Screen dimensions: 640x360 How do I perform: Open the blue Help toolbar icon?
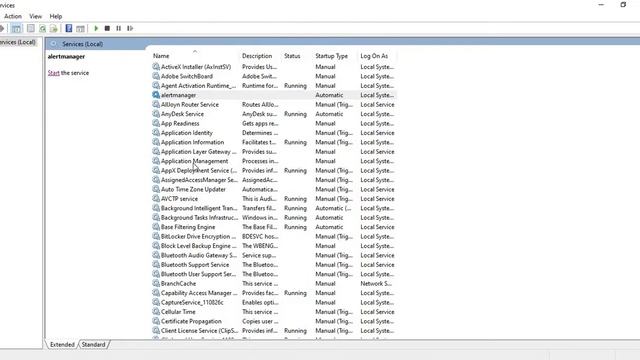pyautogui.click(x=69, y=28)
